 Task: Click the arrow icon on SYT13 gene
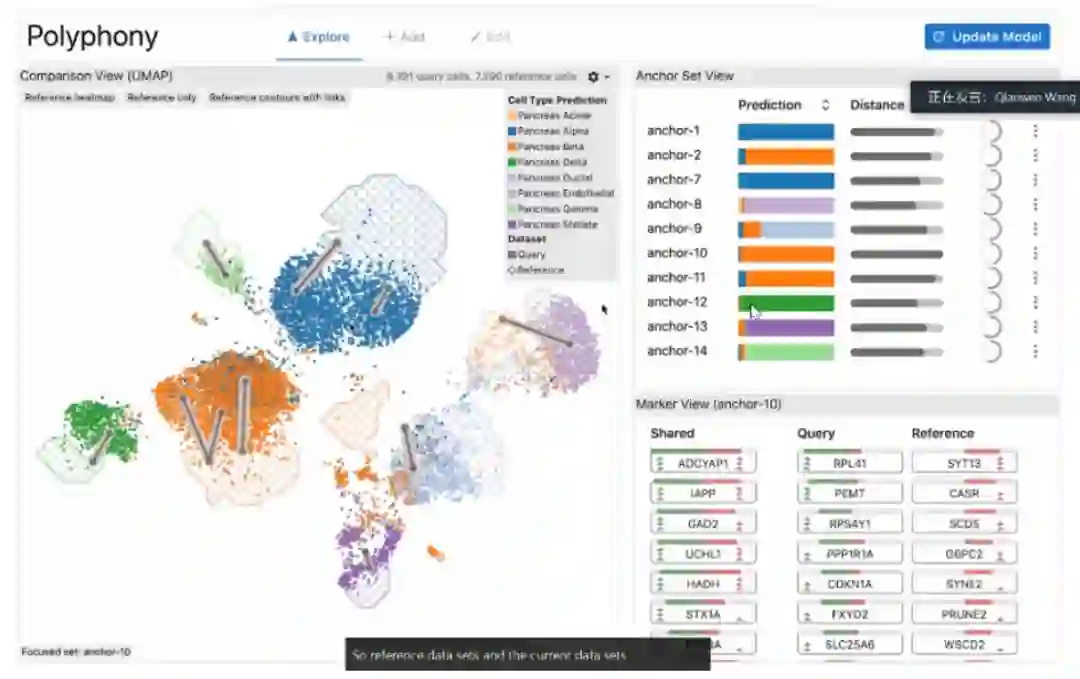pos(1000,463)
